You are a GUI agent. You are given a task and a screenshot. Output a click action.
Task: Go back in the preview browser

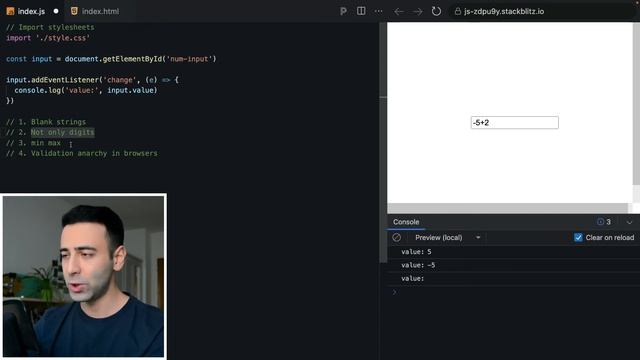399,11
